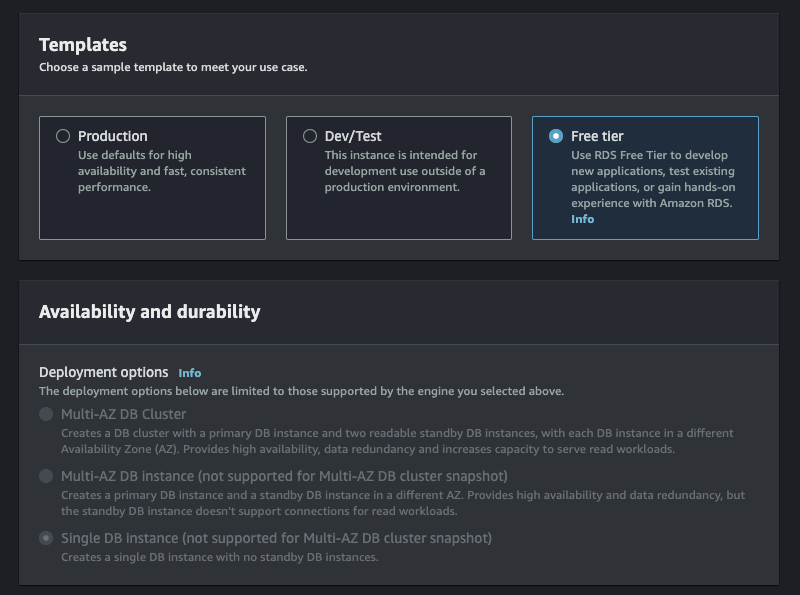The height and width of the screenshot is (595, 800).
Task: Click the Multi-AZ DB Cluster option label
Action: coord(123,414)
